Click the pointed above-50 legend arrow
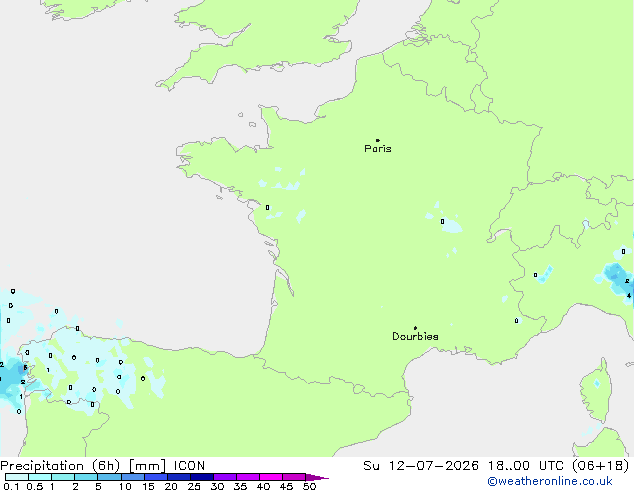This screenshot has width=634, height=490. pyautogui.click(x=317, y=477)
